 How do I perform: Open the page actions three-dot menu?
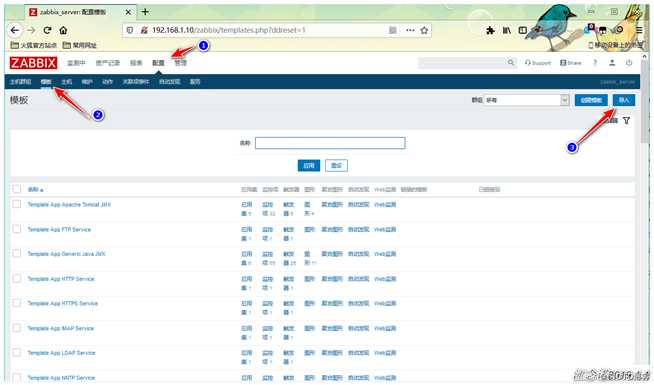(x=410, y=30)
